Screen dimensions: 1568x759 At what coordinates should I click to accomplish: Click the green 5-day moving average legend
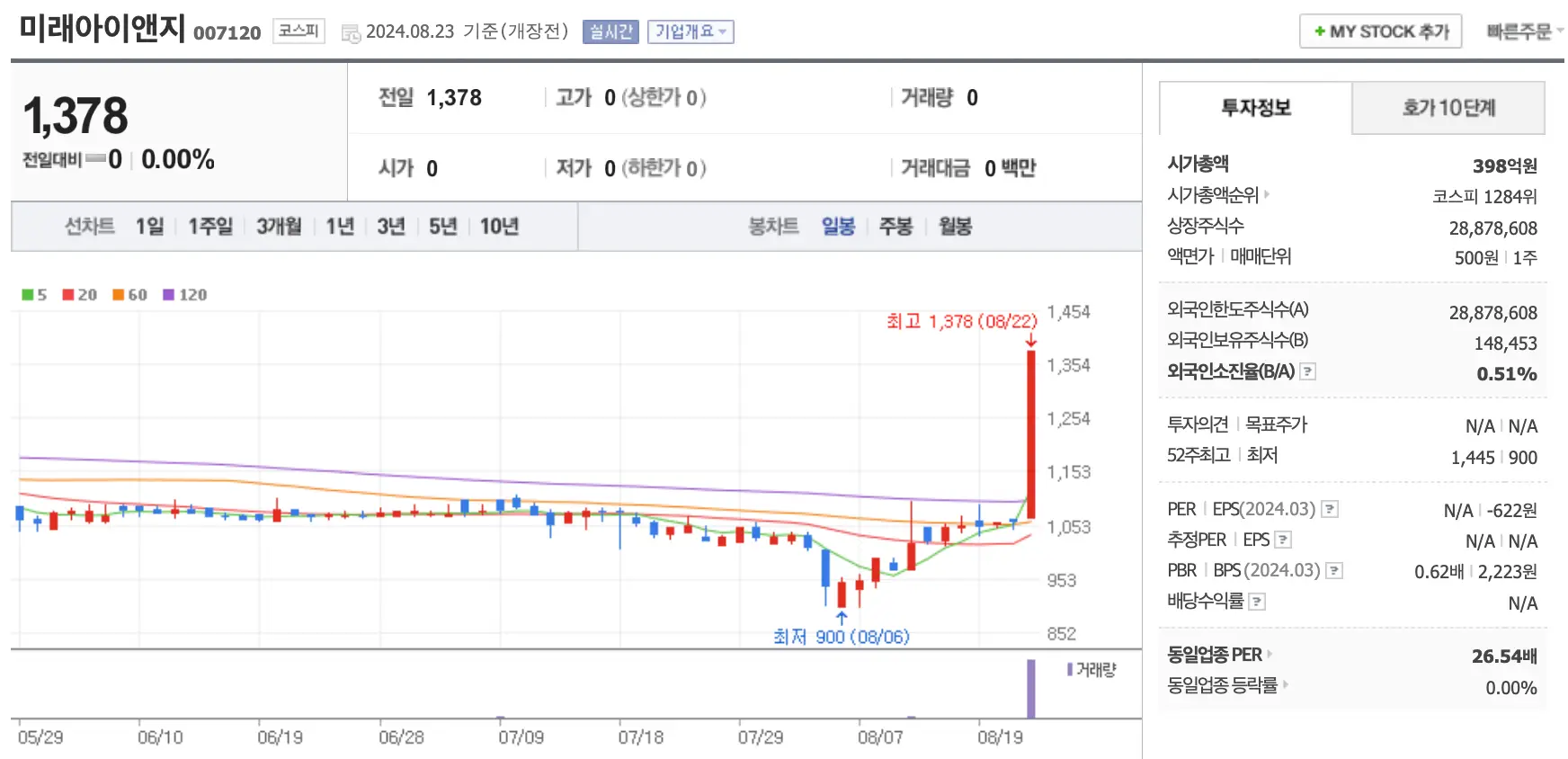[34, 295]
